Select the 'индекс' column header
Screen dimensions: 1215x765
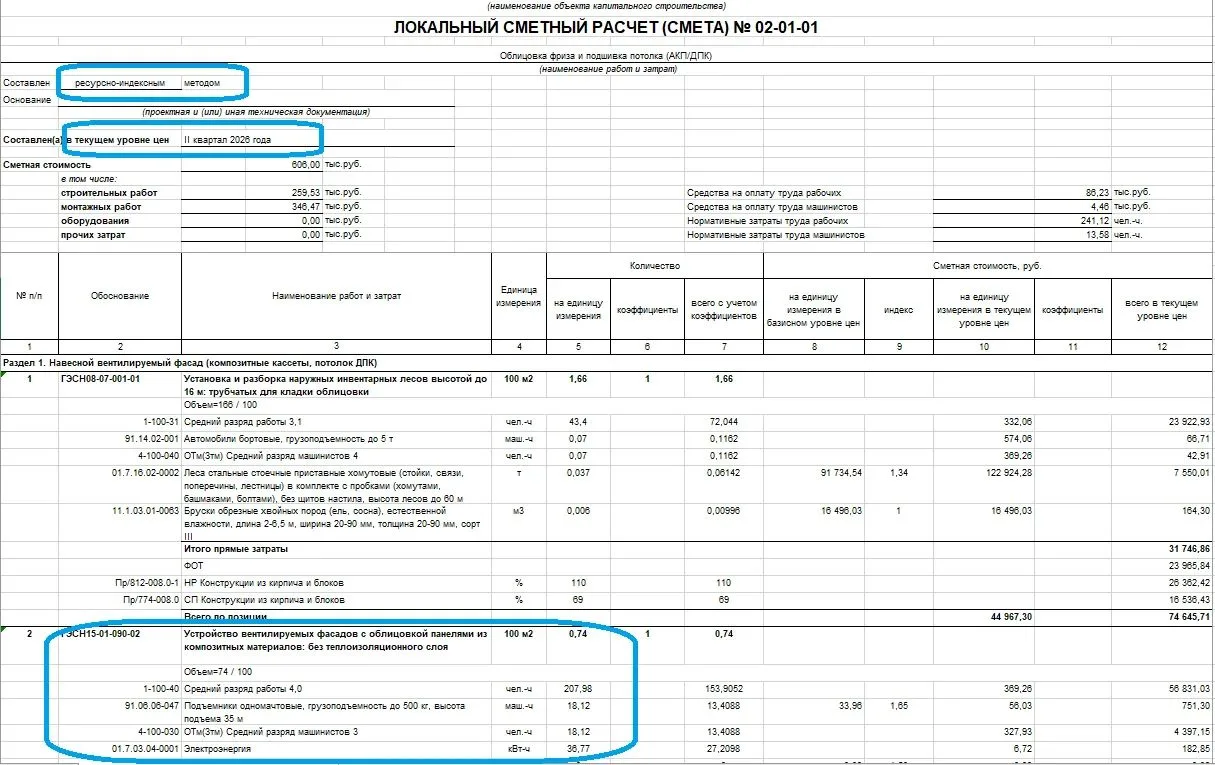click(899, 310)
